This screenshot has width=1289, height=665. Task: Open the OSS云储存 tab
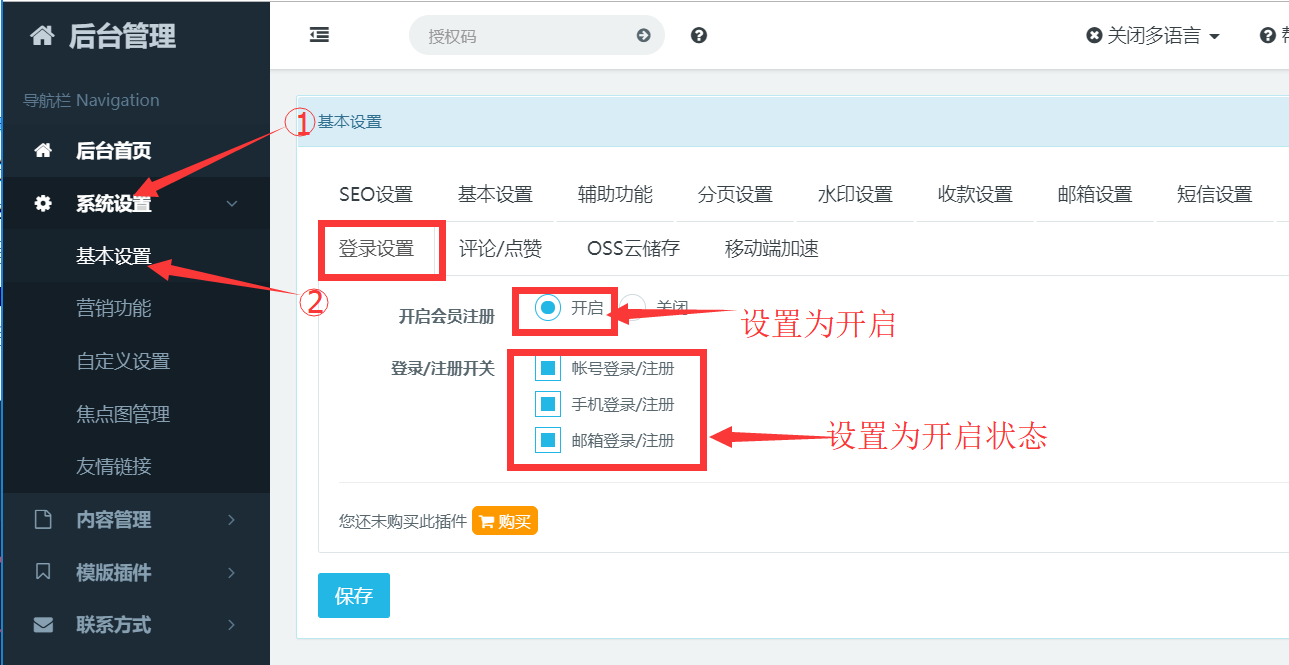[x=633, y=249]
